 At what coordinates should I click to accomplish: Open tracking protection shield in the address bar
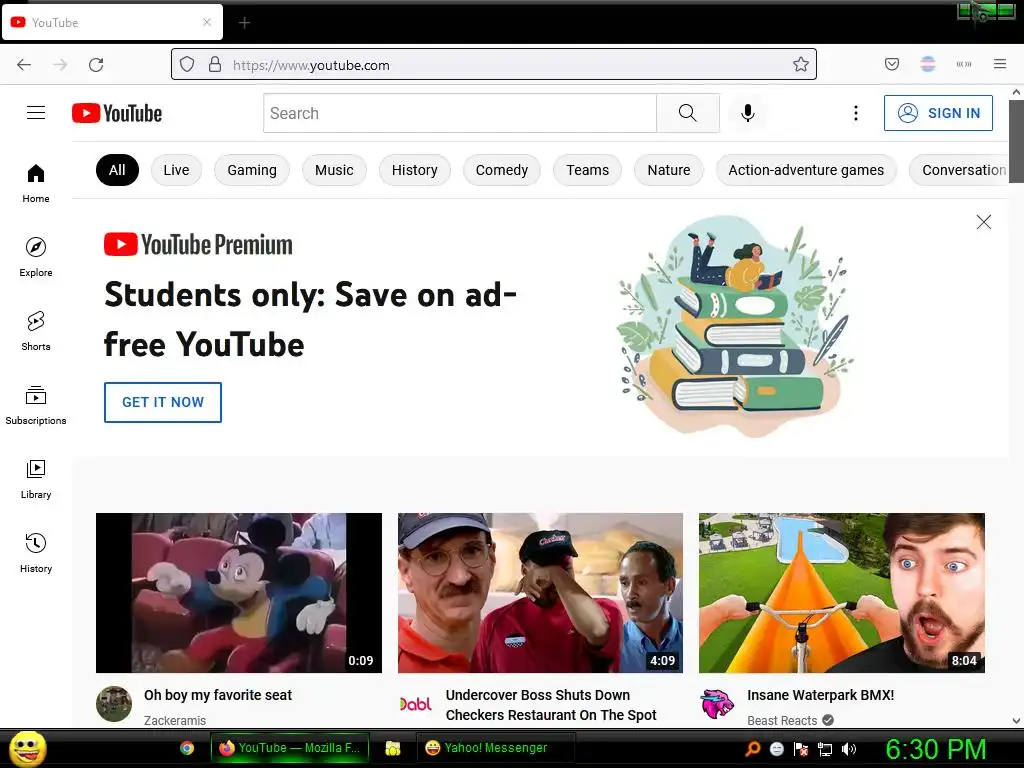coord(187,64)
